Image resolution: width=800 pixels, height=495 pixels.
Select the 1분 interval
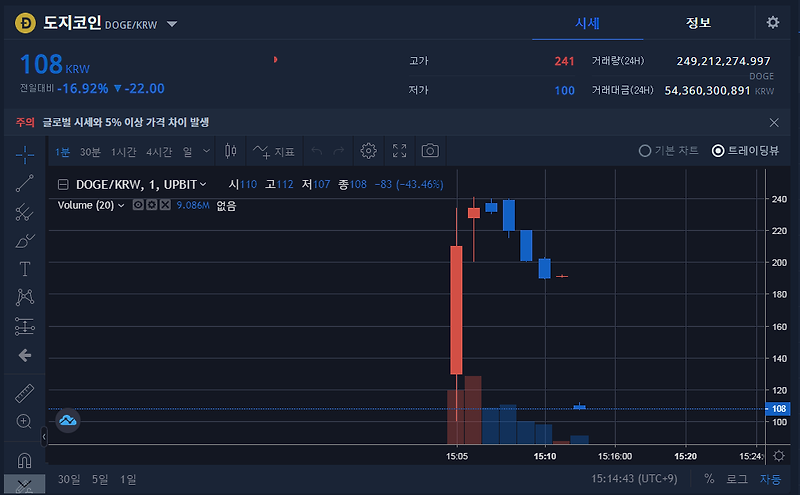click(x=62, y=152)
